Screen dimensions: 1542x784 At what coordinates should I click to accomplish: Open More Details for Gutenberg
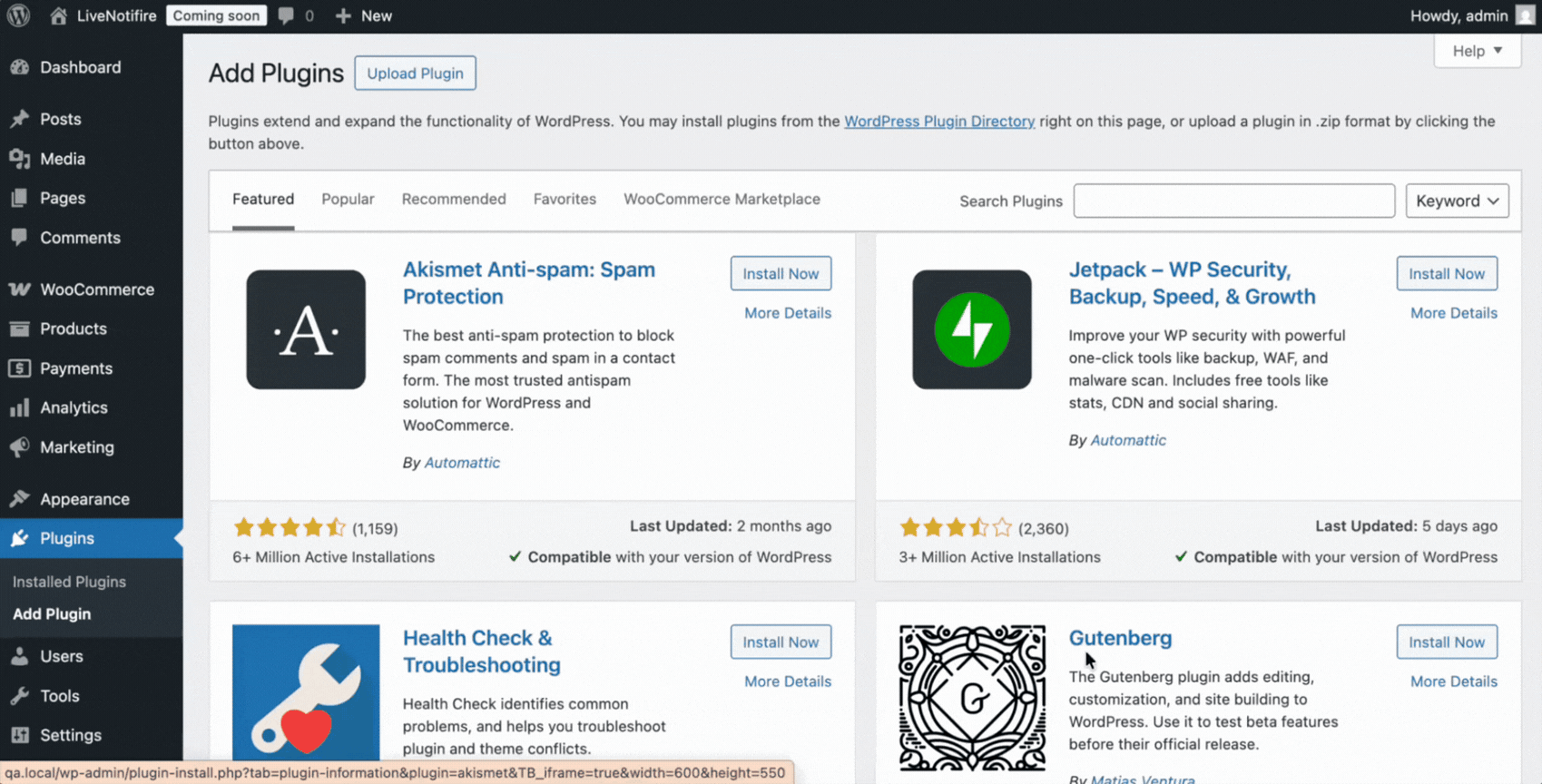click(1454, 681)
